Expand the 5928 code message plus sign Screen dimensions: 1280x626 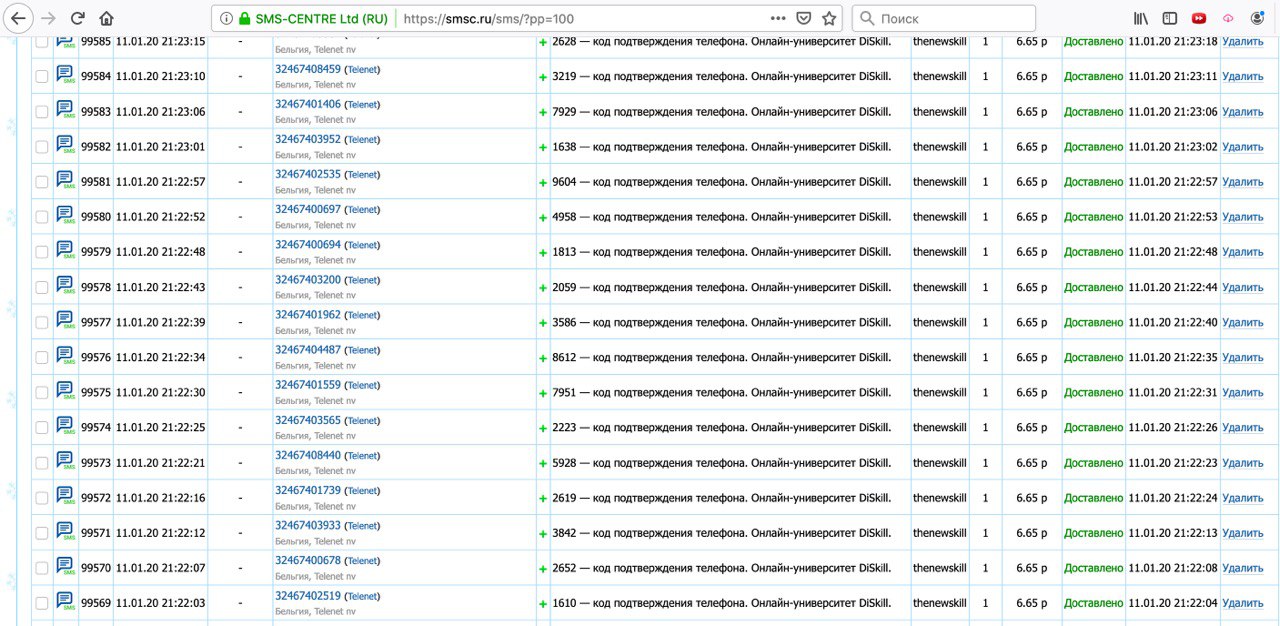tap(543, 464)
